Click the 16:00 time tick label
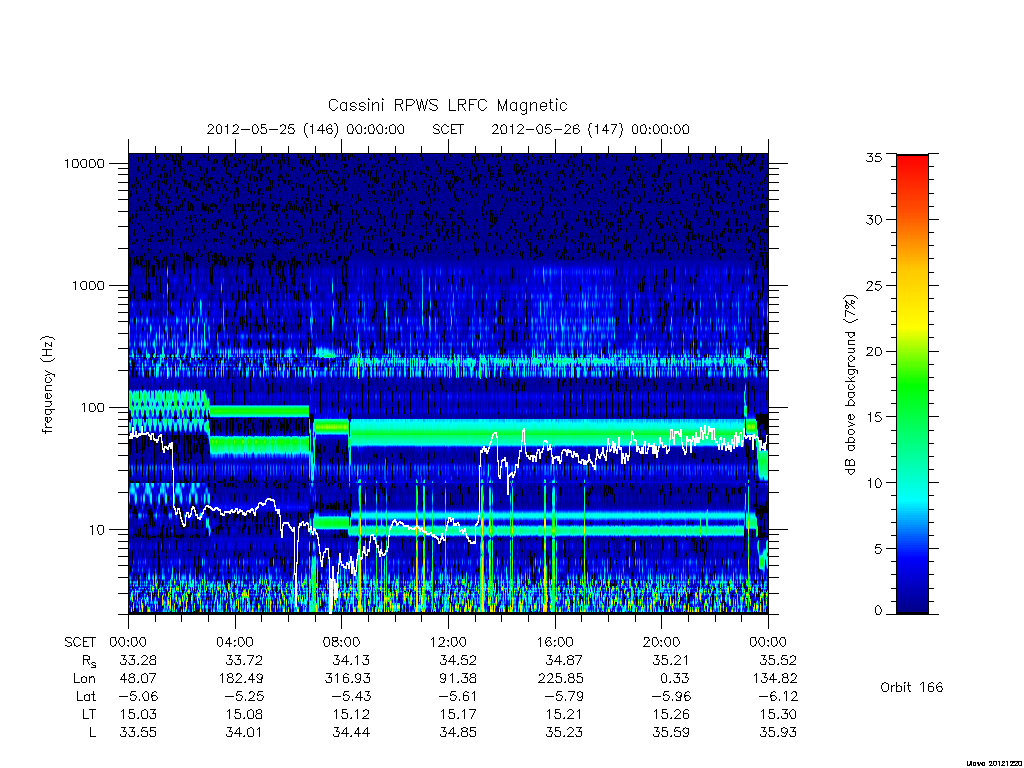The image size is (1024, 768). 554,643
